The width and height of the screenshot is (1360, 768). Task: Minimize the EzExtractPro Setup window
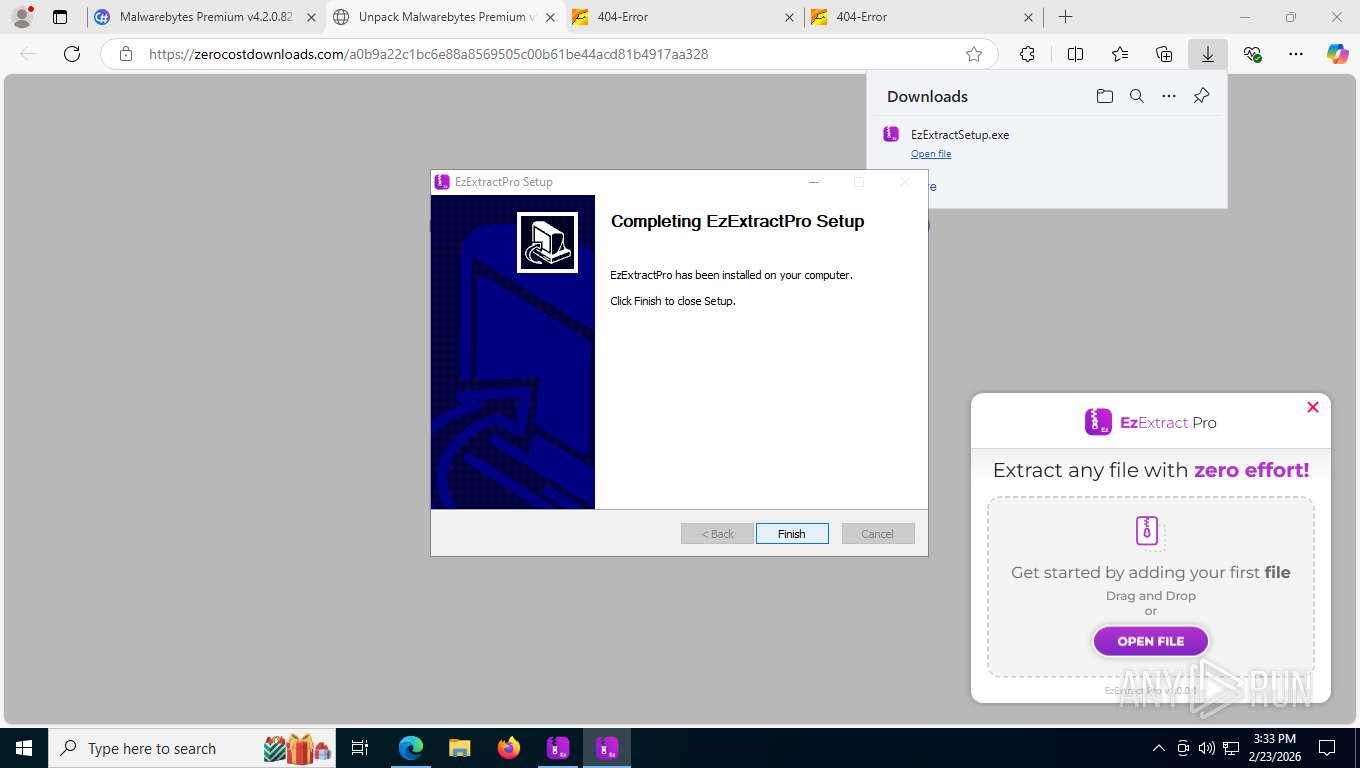tap(813, 182)
